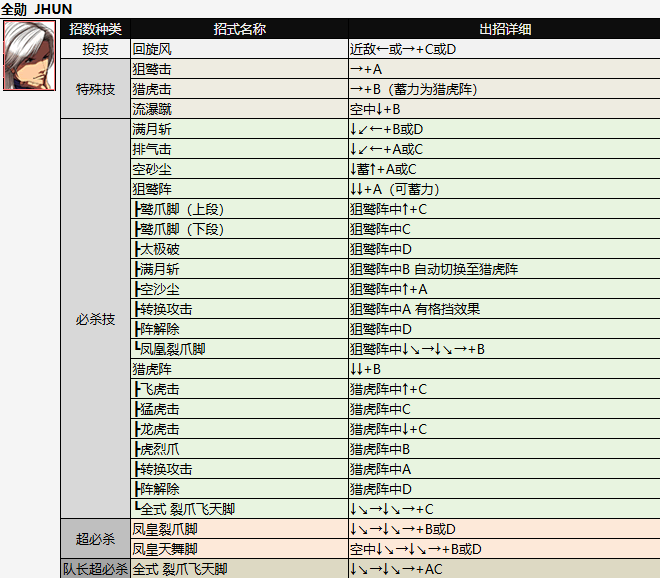Click the '特殊技' category cell
The image size is (660, 578).
(96, 89)
